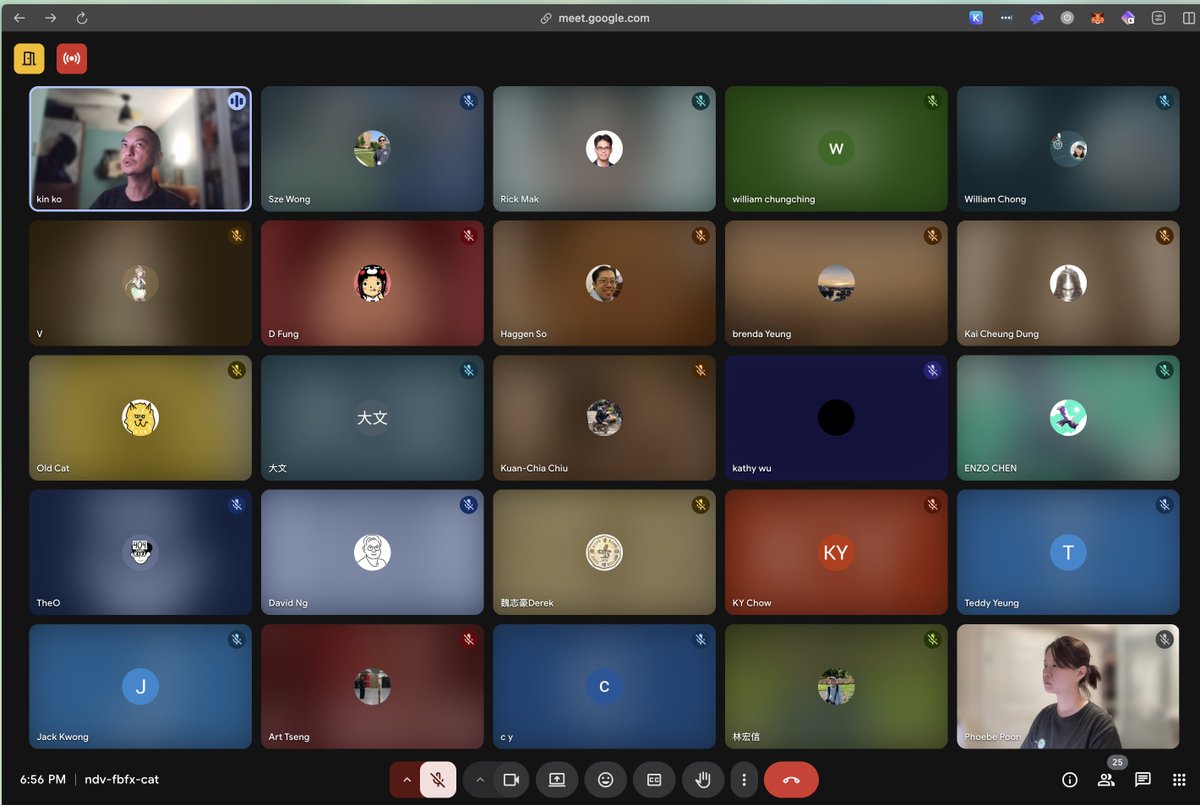1200x805 pixels.
Task: Open the fox extension icon
Action: pyautogui.click(x=1097, y=18)
